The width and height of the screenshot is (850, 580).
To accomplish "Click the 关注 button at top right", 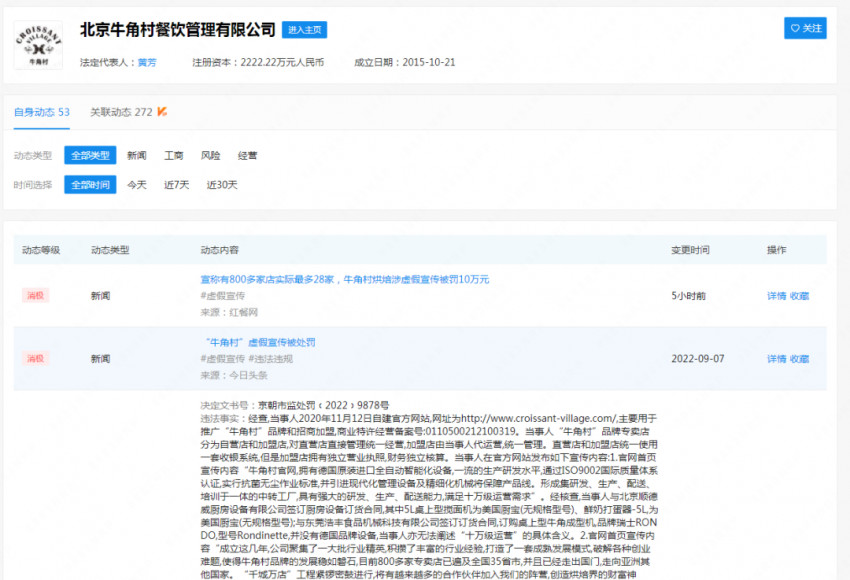I will tap(806, 28).
